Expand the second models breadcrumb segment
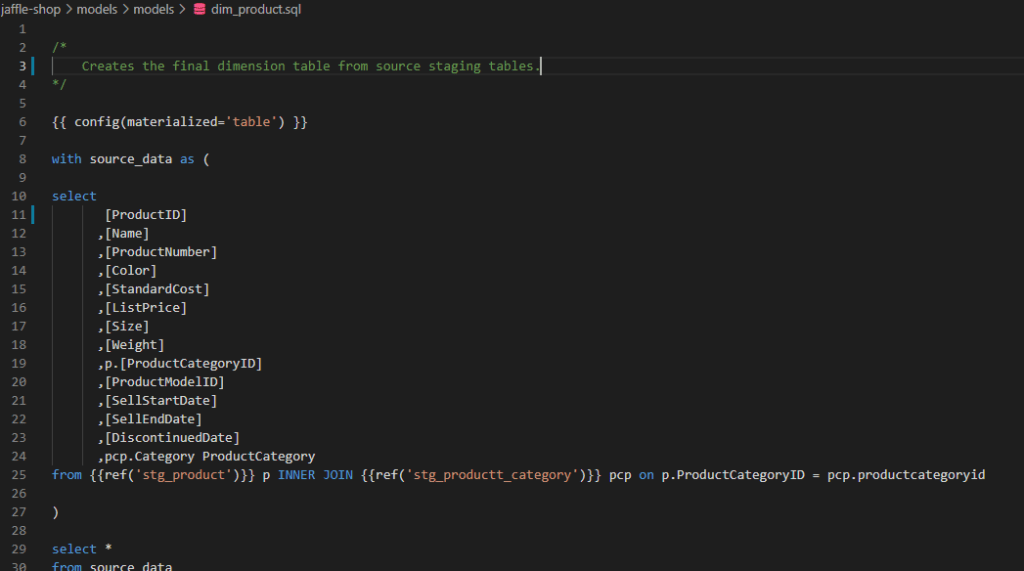The width and height of the screenshot is (1024, 571). [154, 9]
